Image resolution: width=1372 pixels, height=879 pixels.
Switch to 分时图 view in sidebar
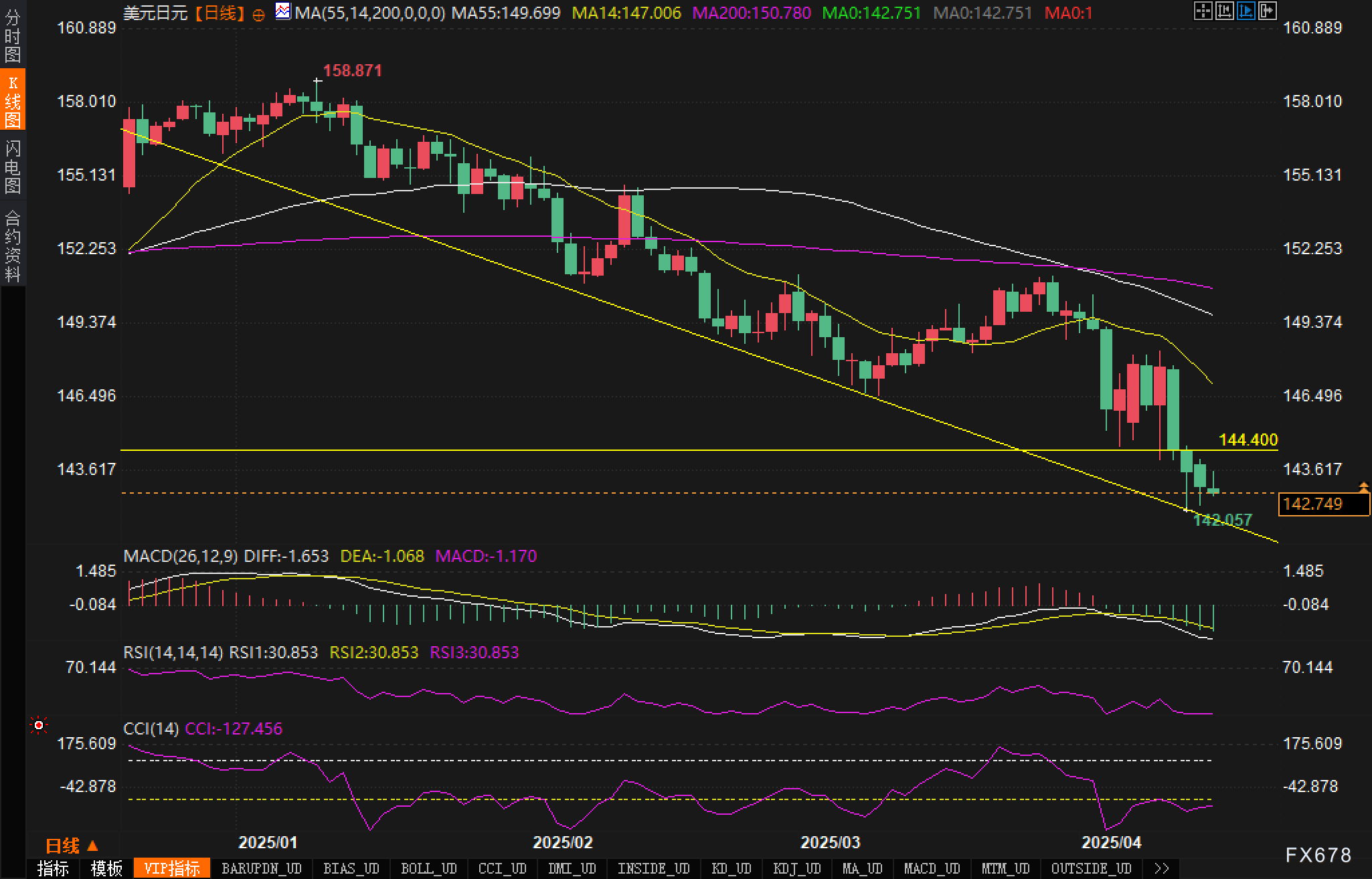point(12,37)
